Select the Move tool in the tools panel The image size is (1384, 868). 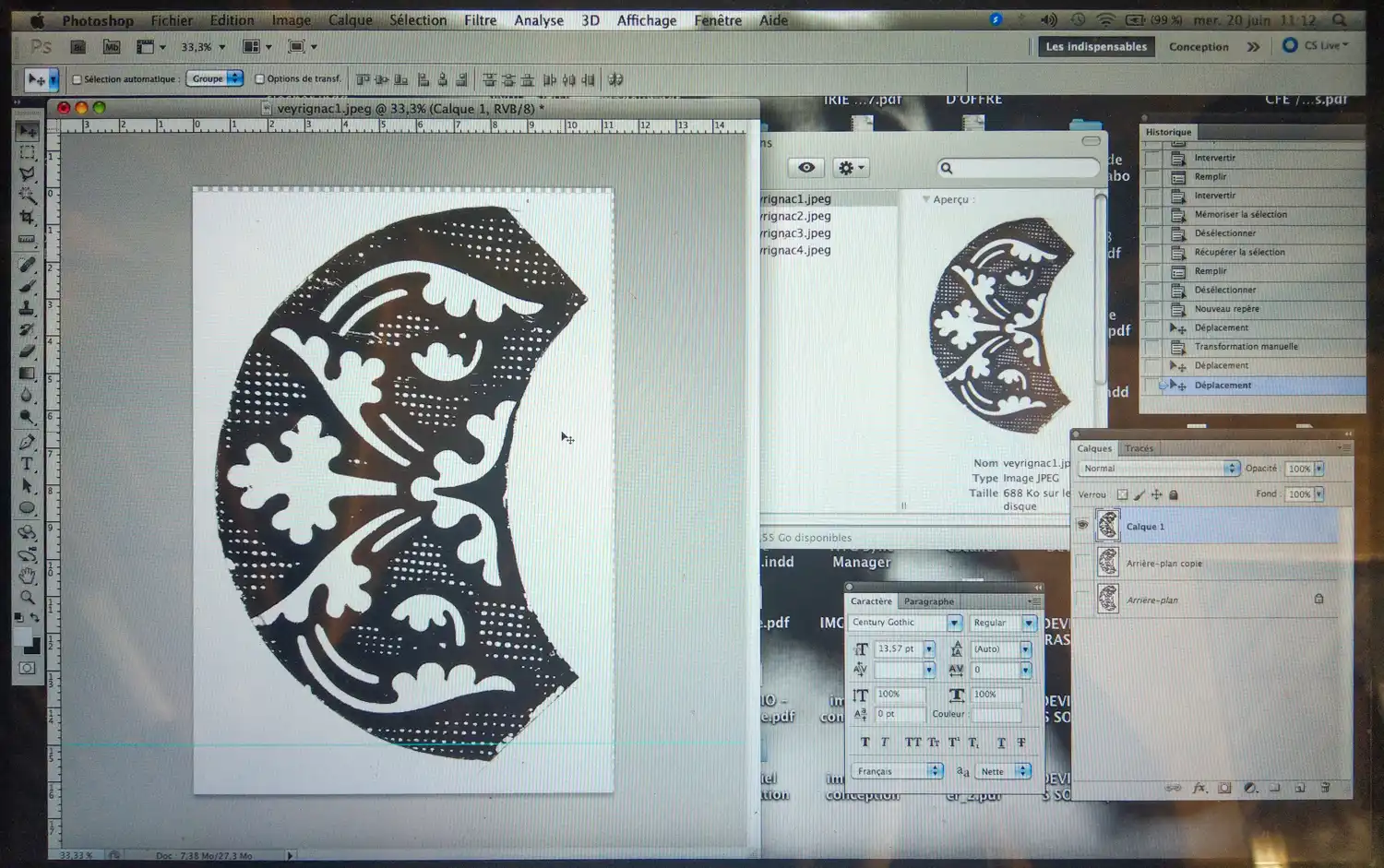28,131
